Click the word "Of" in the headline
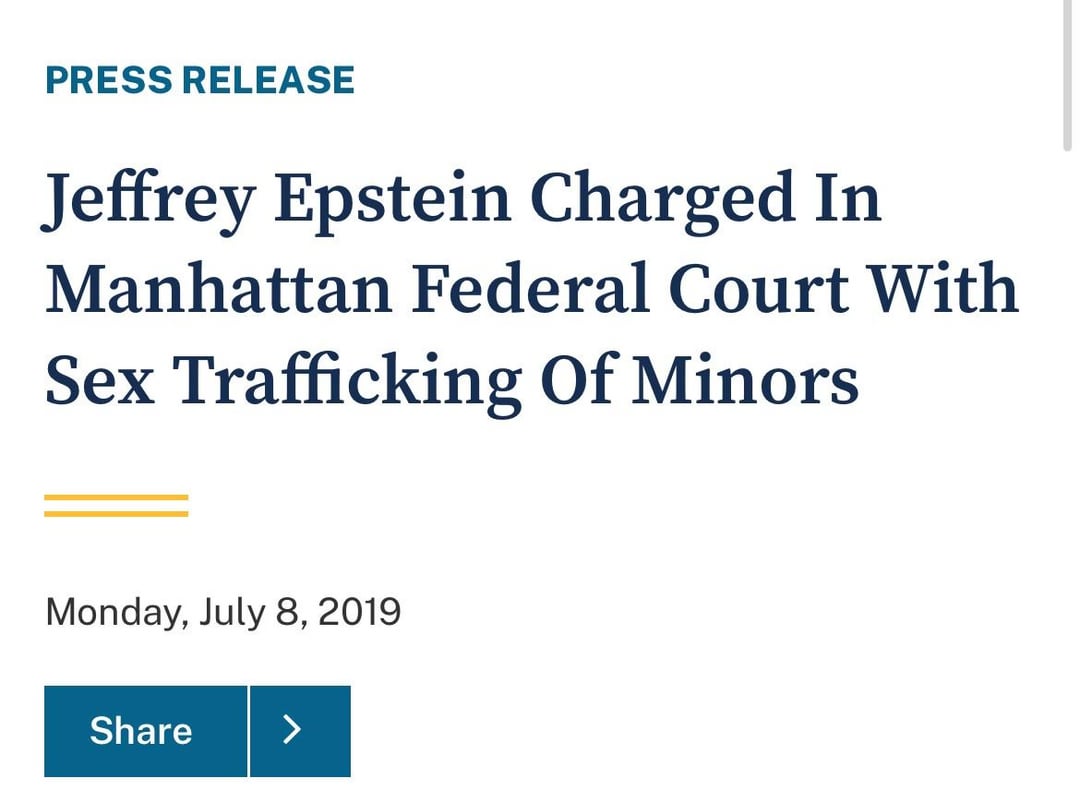Image resolution: width=1080 pixels, height=790 pixels. tap(576, 381)
